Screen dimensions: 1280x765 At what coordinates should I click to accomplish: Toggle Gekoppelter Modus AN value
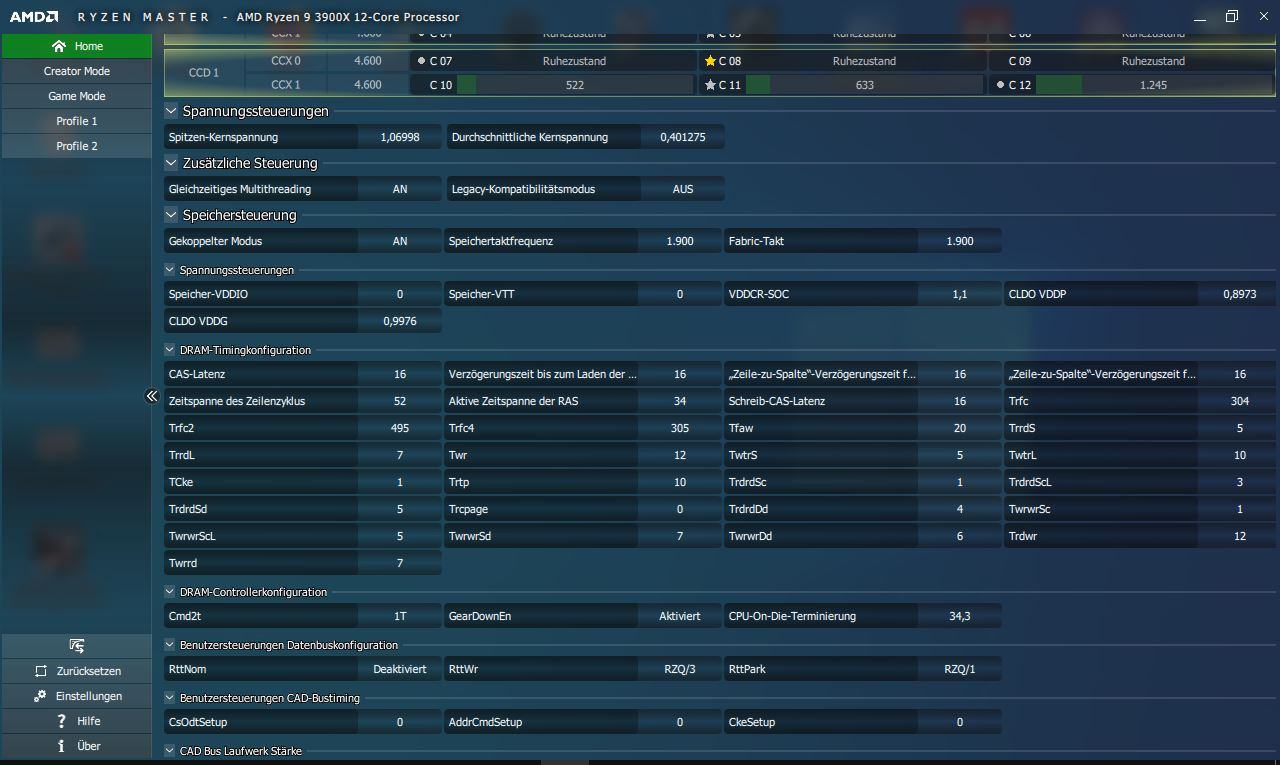400,241
